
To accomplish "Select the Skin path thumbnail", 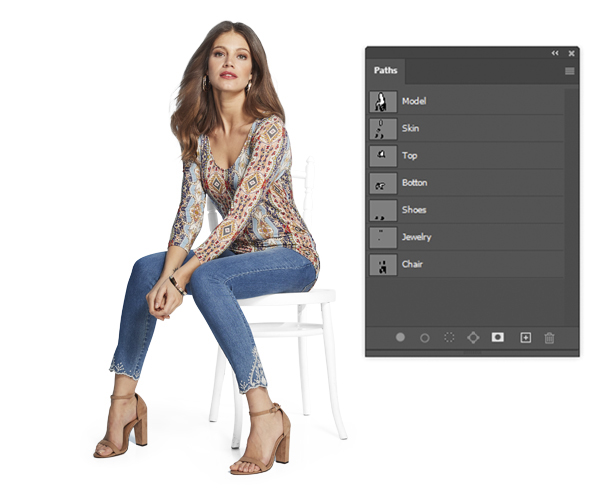I will [383, 129].
